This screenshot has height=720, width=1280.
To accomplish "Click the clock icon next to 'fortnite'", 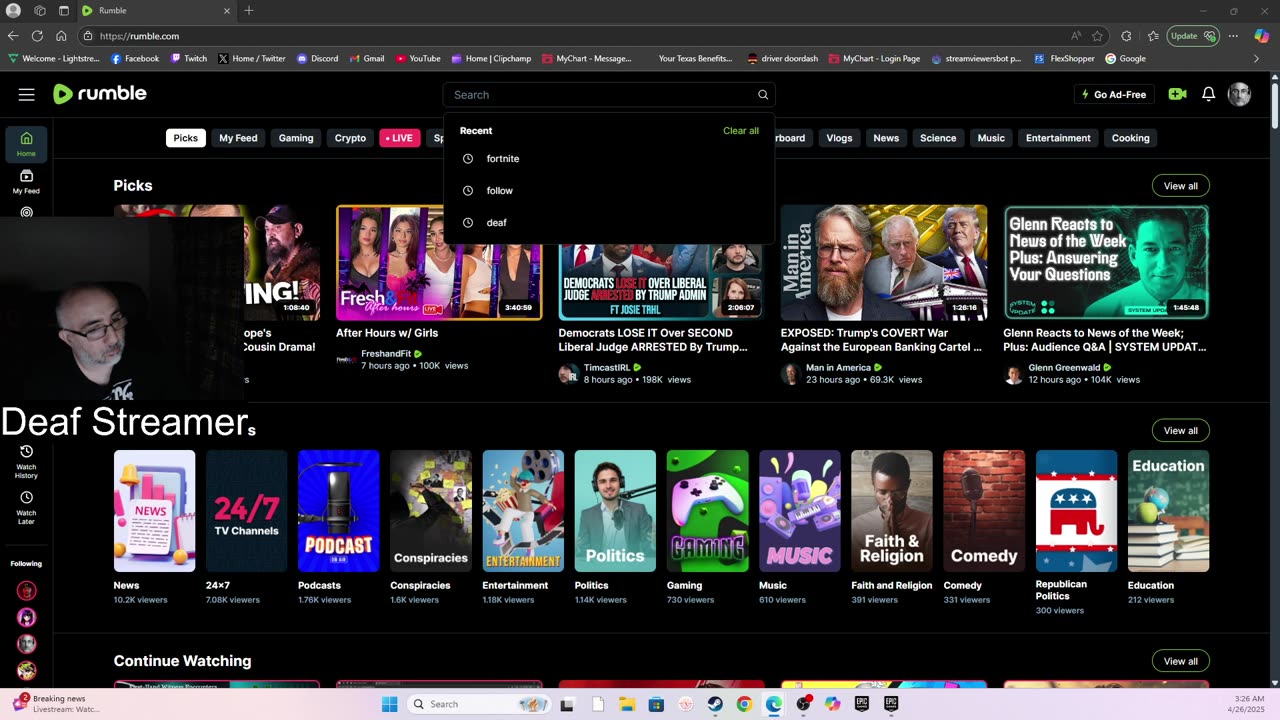I will click(467, 159).
